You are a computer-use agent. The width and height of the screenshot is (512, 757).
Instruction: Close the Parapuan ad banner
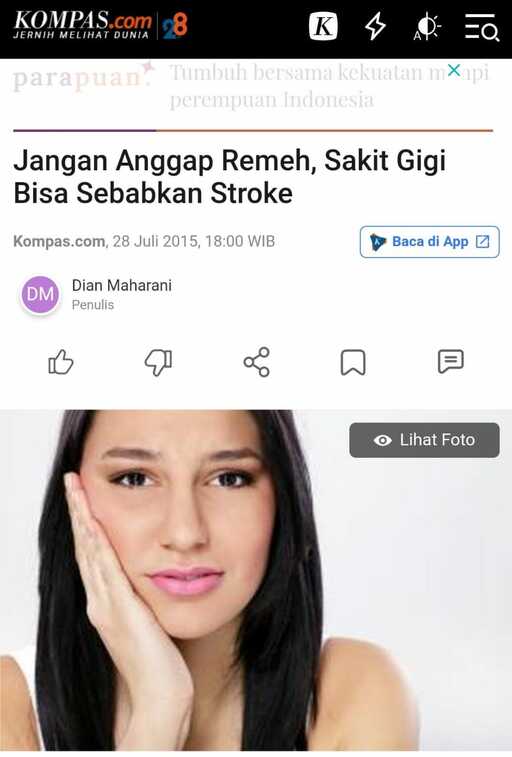(454, 70)
